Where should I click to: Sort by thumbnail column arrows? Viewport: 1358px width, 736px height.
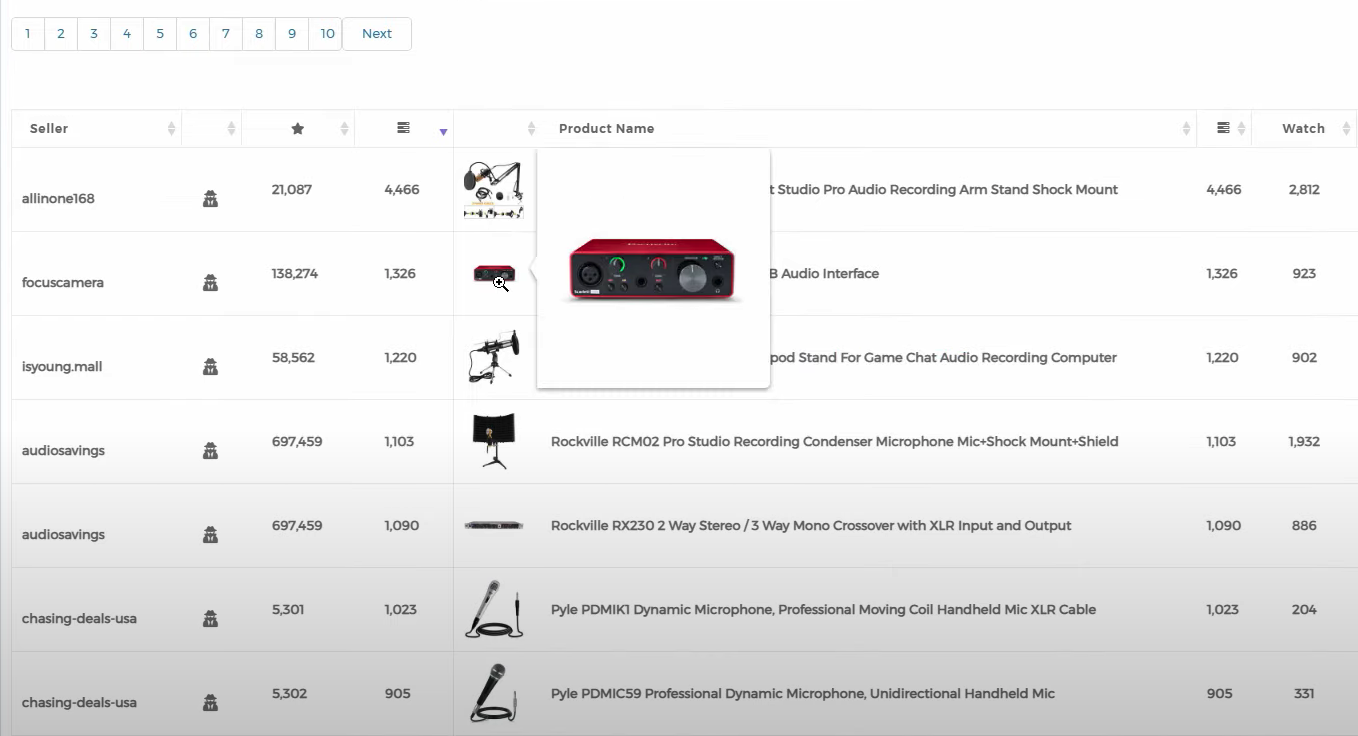[x=532, y=128]
